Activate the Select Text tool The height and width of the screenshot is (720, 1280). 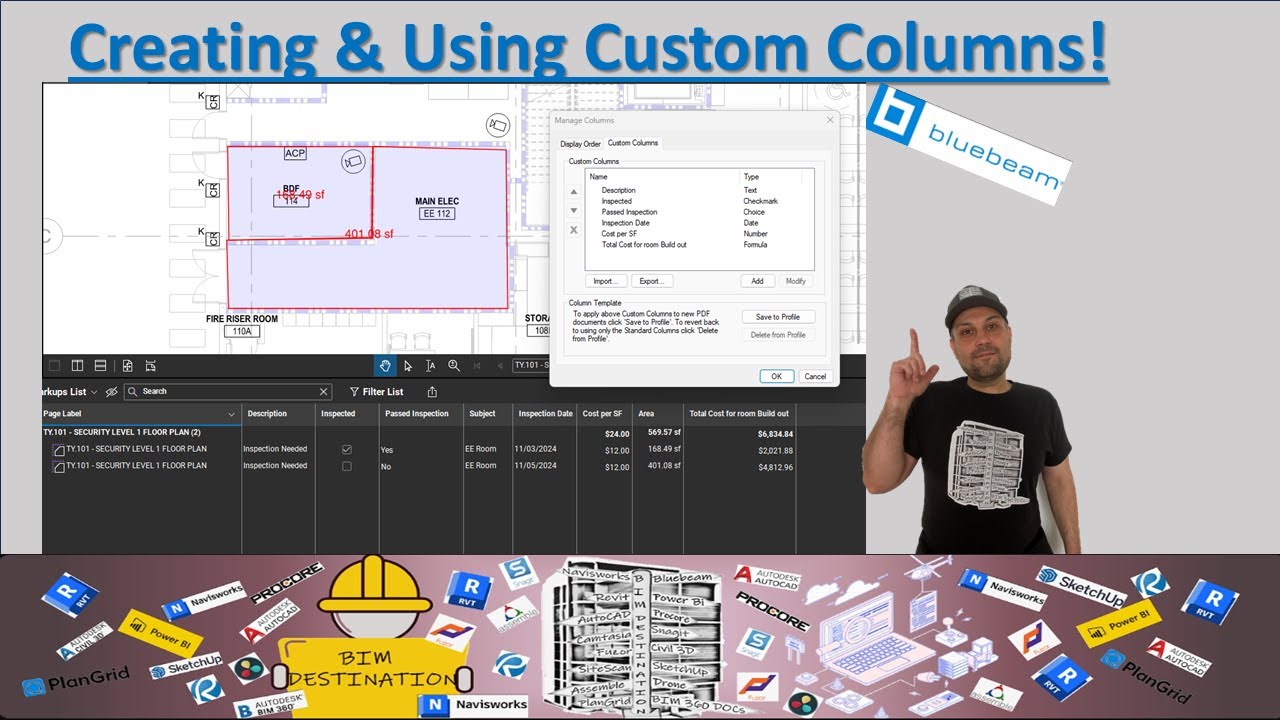(x=431, y=366)
